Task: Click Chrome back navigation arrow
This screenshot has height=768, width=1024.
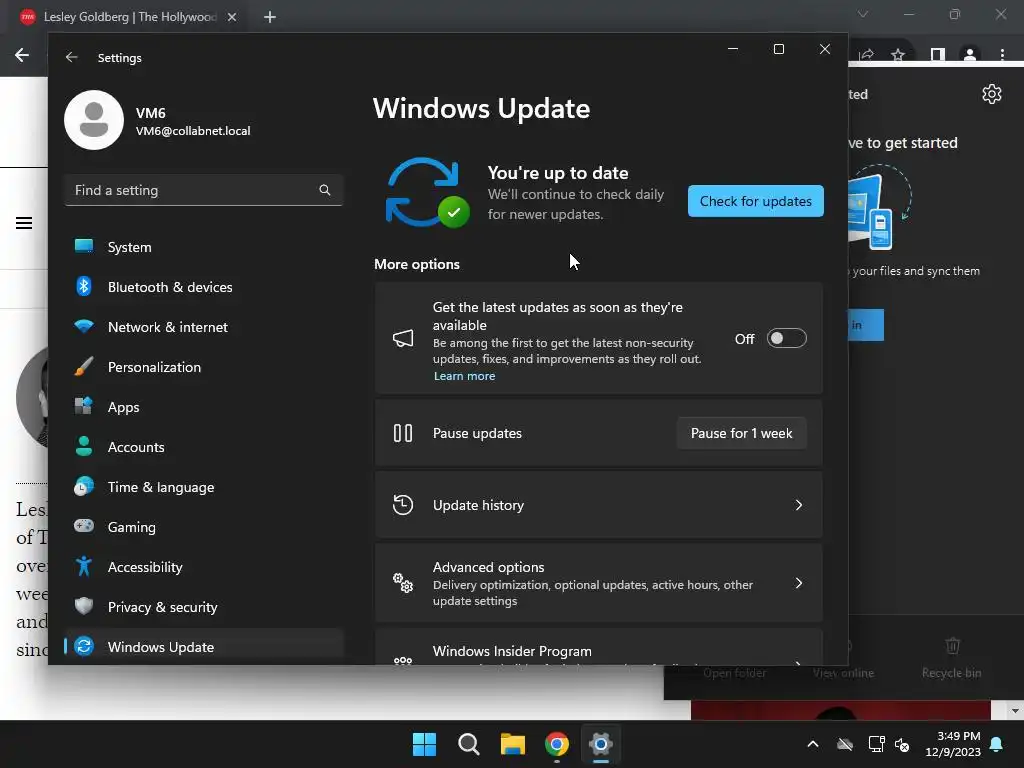Action: 22,55
